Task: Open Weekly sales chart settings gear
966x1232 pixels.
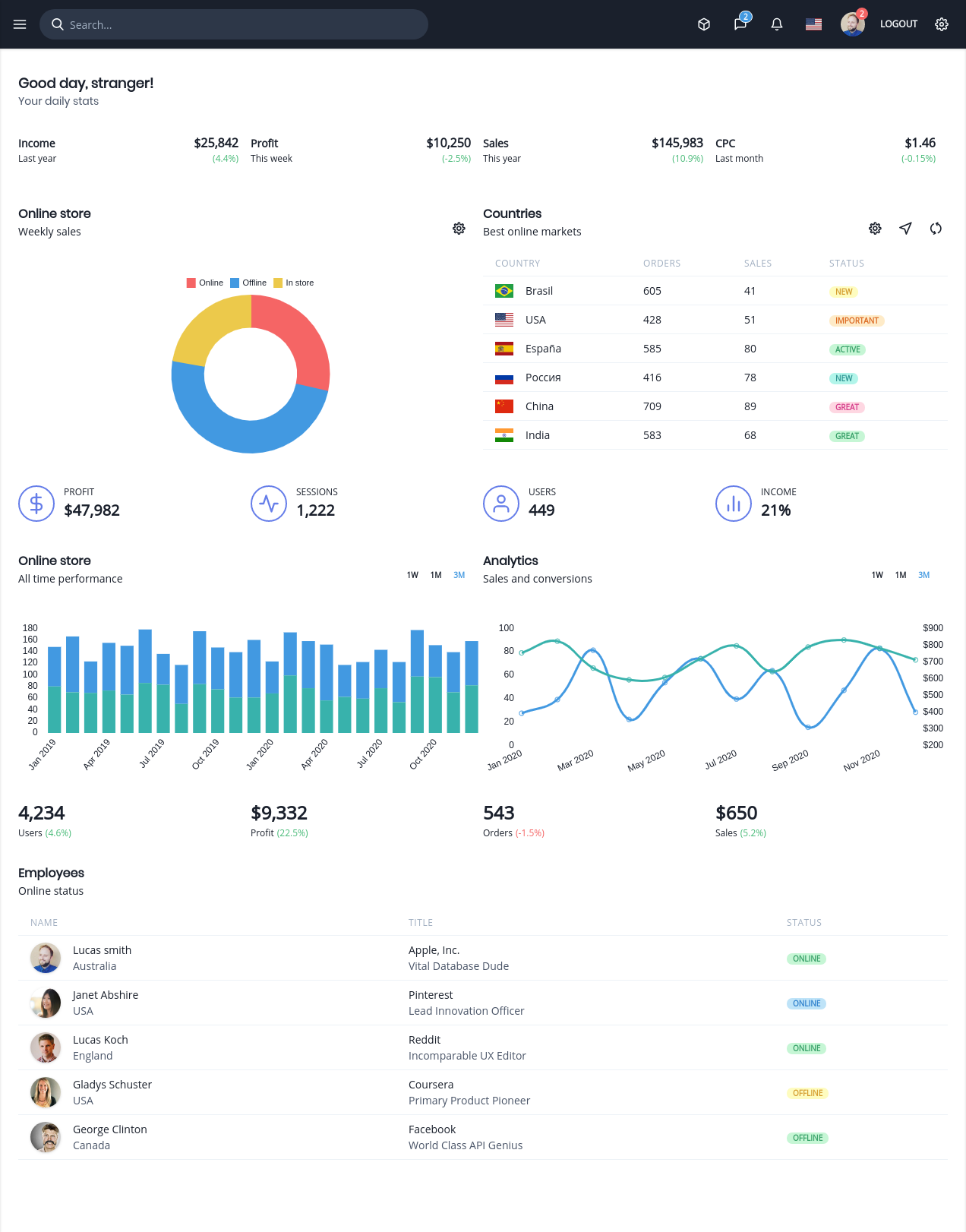Action: tap(459, 228)
